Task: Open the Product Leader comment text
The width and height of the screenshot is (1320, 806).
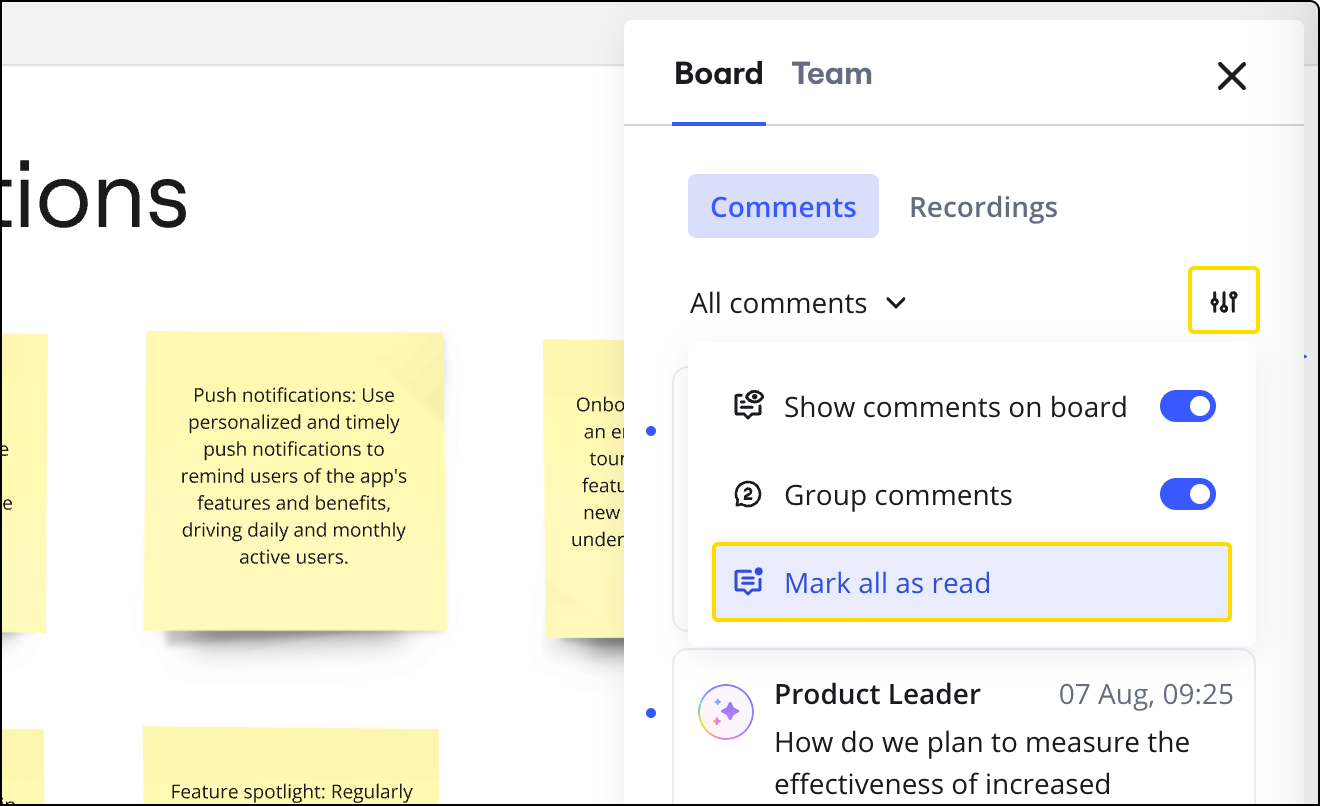Action: pos(981,762)
